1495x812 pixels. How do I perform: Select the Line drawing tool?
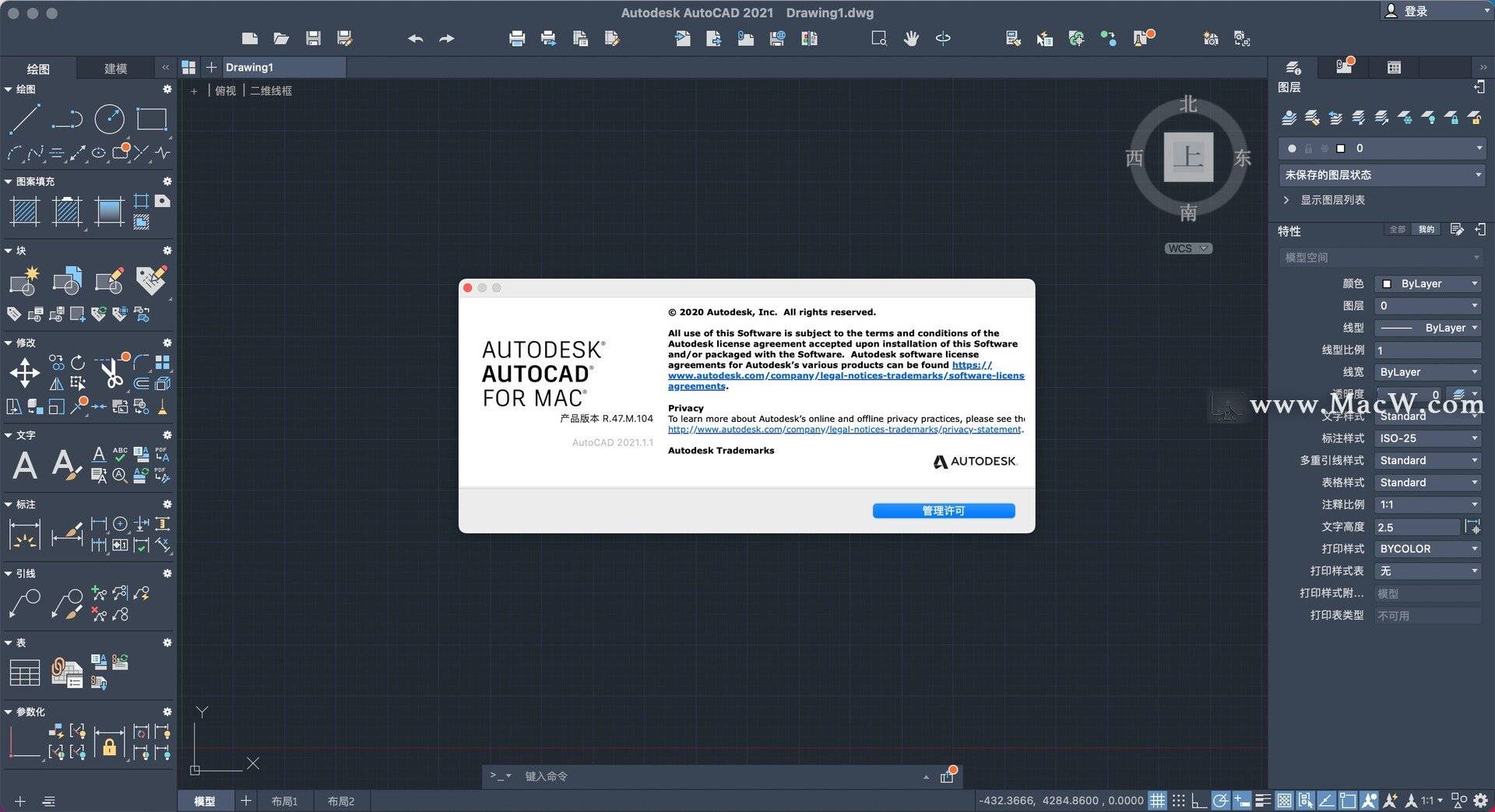tap(24, 118)
